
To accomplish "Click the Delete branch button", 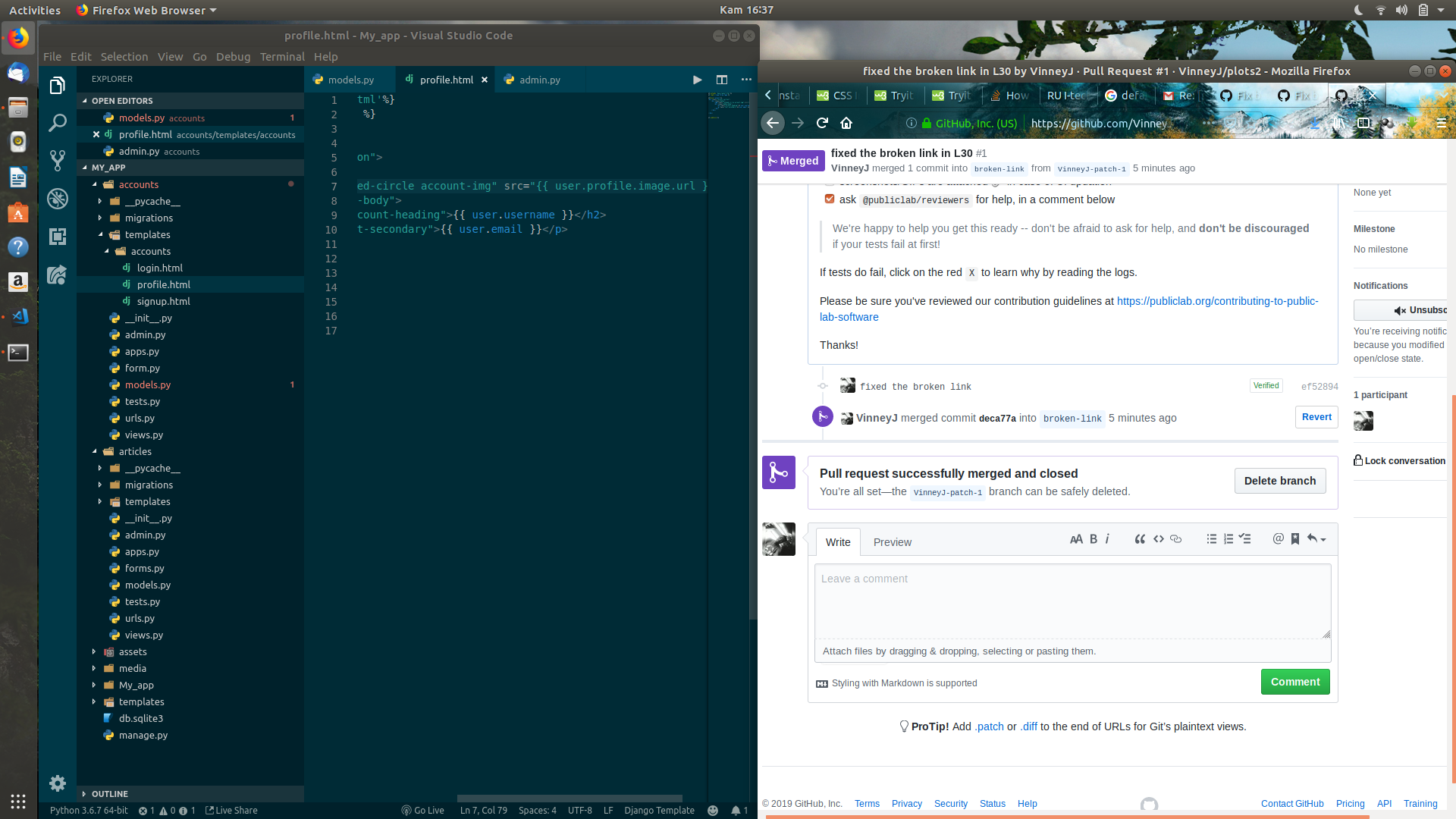I will tap(1279, 481).
